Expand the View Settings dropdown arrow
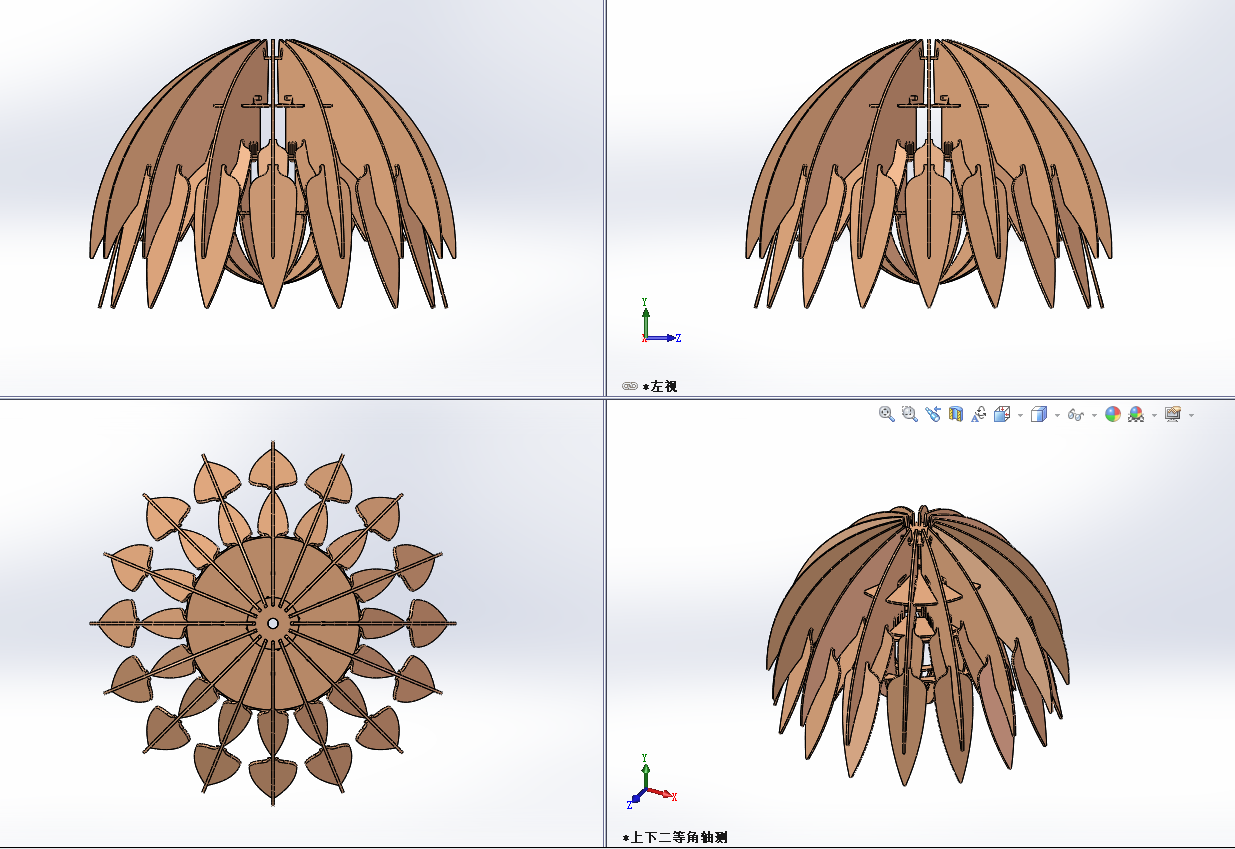The image size is (1235, 849). [x=1191, y=415]
